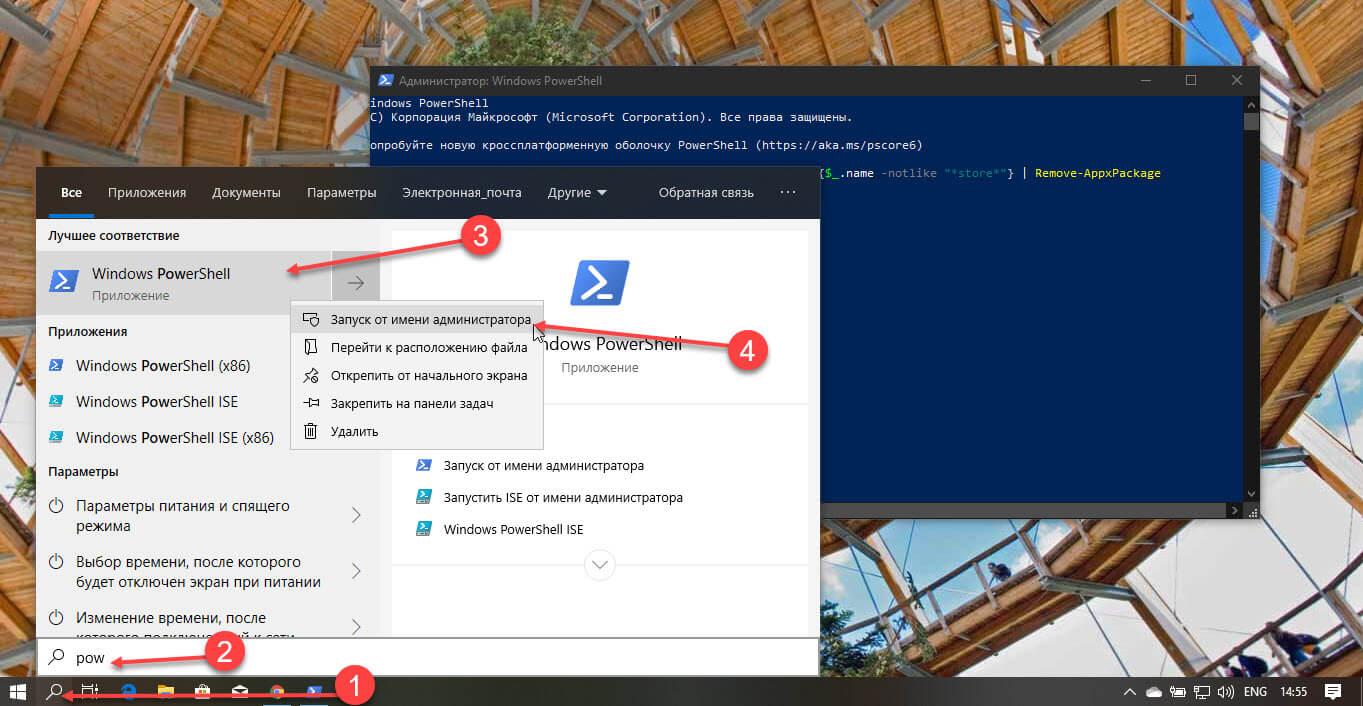Click Remove-AppxPackage text in PowerShell window
Image resolution: width=1363 pixels, height=706 pixels.
[x=1098, y=174]
